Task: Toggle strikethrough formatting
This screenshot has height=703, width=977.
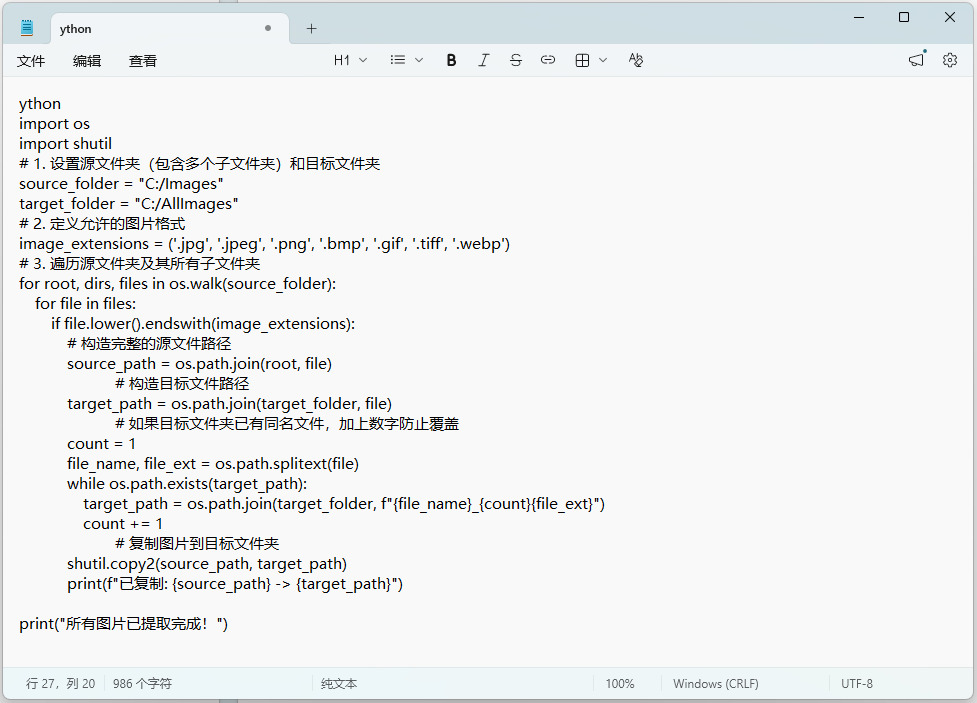Action: tap(515, 60)
